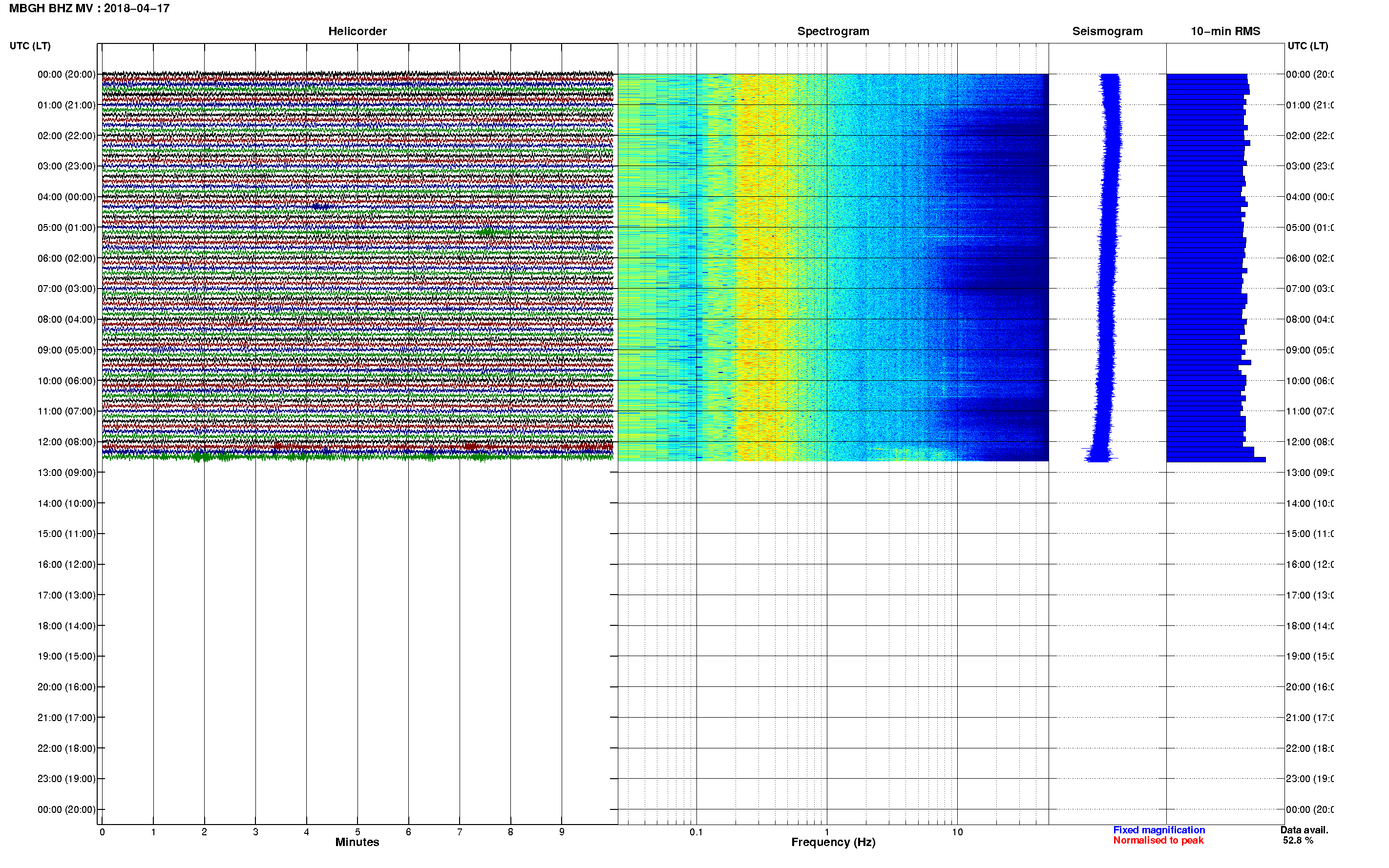Click the left '12:00 (08:00)' time label
Image resolution: width=1389 pixels, height=868 pixels.
click(x=66, y=441)
